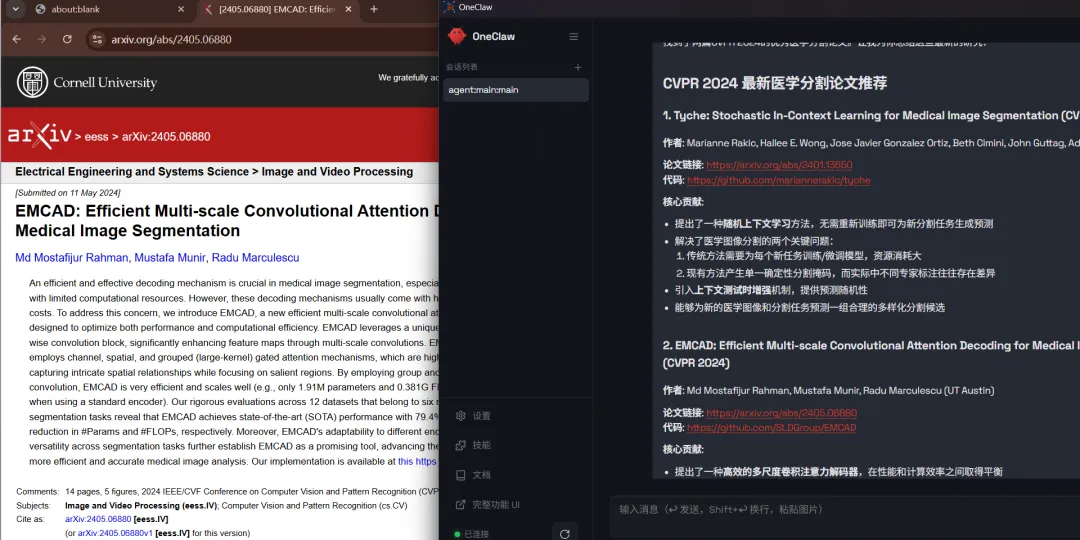
Task: Click heading 'CVPR 2024 最新医学分割论文推荐'
Action: tap(775, 83)
